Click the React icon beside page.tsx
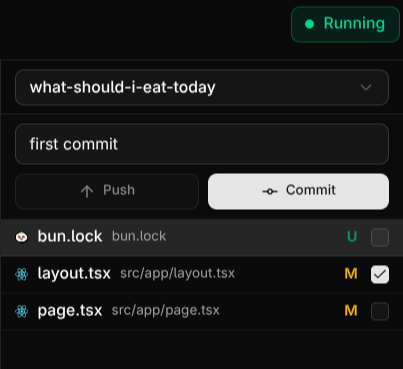The width and height of the screenshot is (403, 369). coord(22,311)
